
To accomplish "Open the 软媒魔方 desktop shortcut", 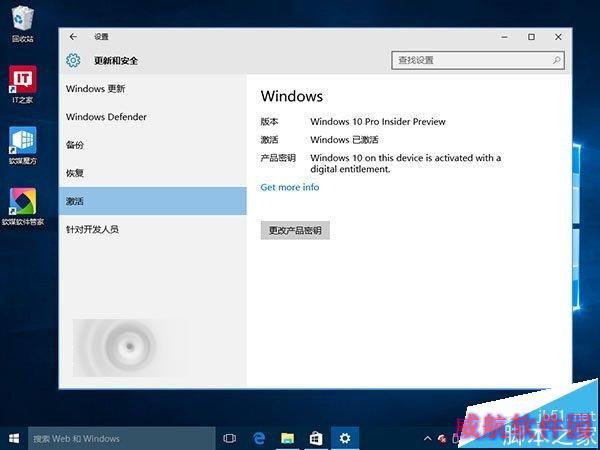I will 23,145.
